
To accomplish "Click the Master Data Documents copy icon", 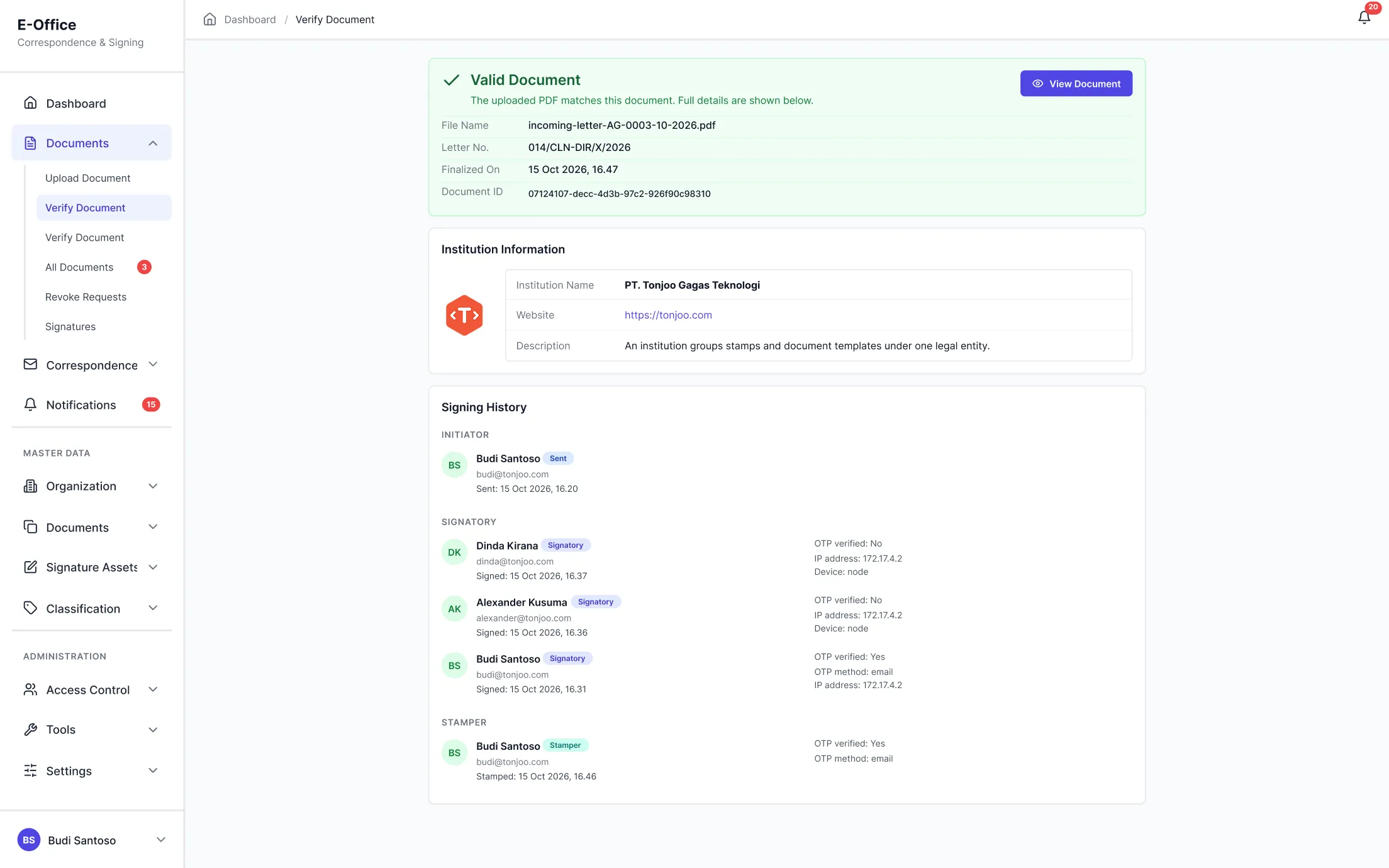I will coord(30,526).
